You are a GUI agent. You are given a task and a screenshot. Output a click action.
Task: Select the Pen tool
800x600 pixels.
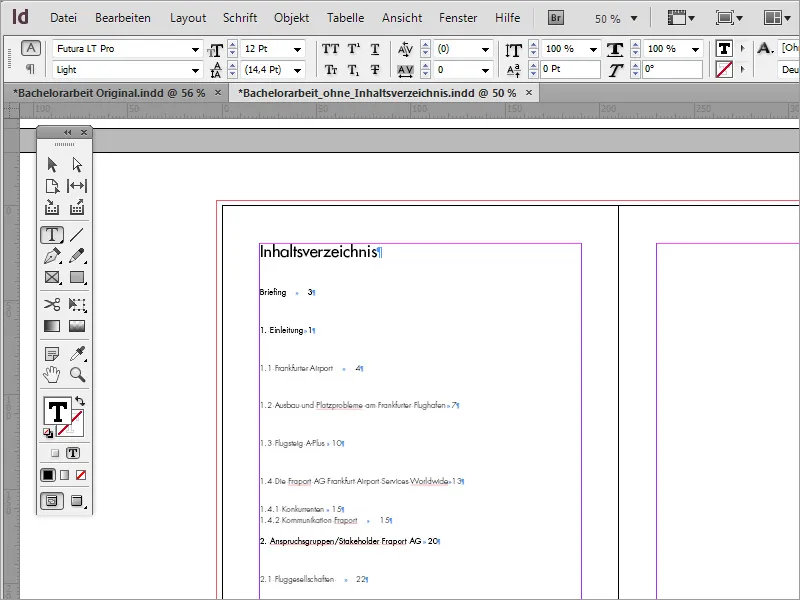[x=52, y=256]
